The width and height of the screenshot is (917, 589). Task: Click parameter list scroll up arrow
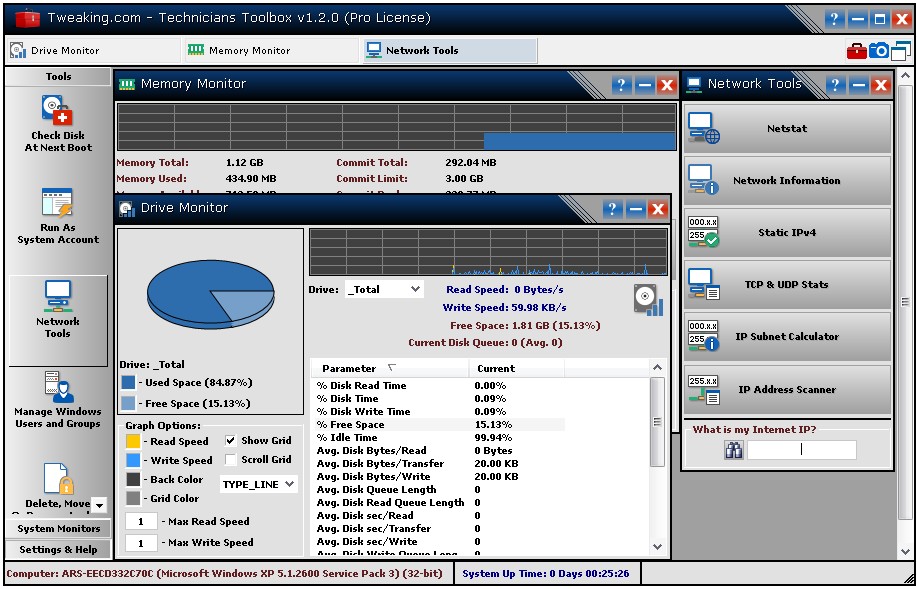[x=657, y=368]
